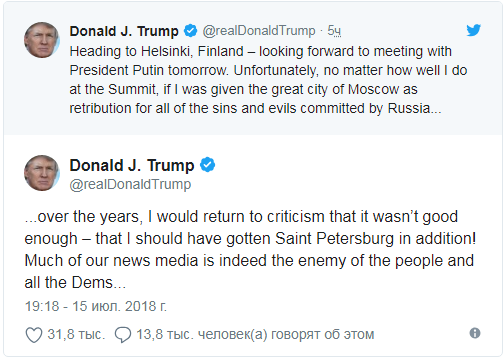Click the verified badge in the lower tweet header
This screenshot has width=504, height=360.
207,165
